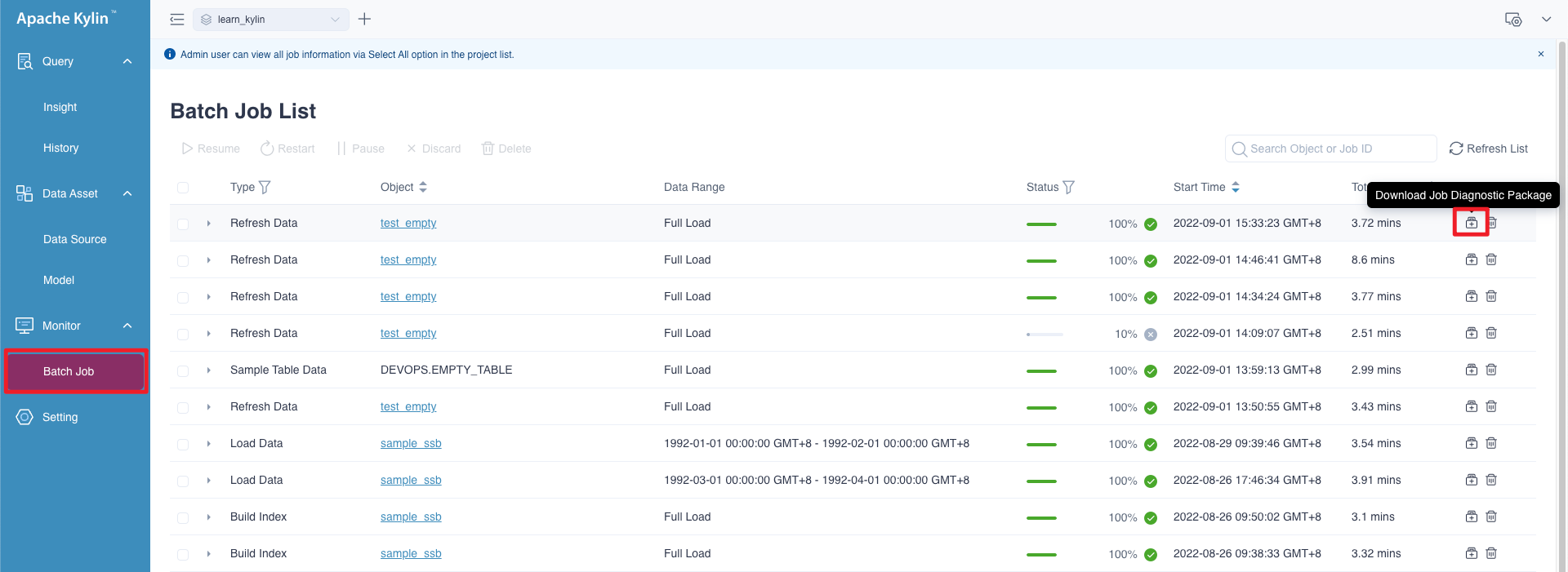Check the Sample Table Data row checkbox
Image resolution: width=1568 pixels, height=572 pixels.
183,370
